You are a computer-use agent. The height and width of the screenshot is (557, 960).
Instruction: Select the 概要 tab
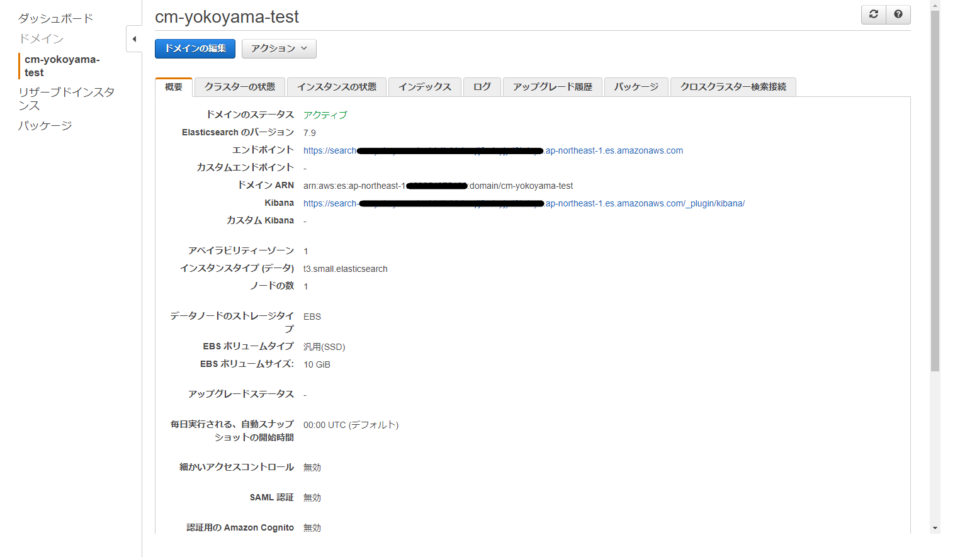(x=174, y=87)
